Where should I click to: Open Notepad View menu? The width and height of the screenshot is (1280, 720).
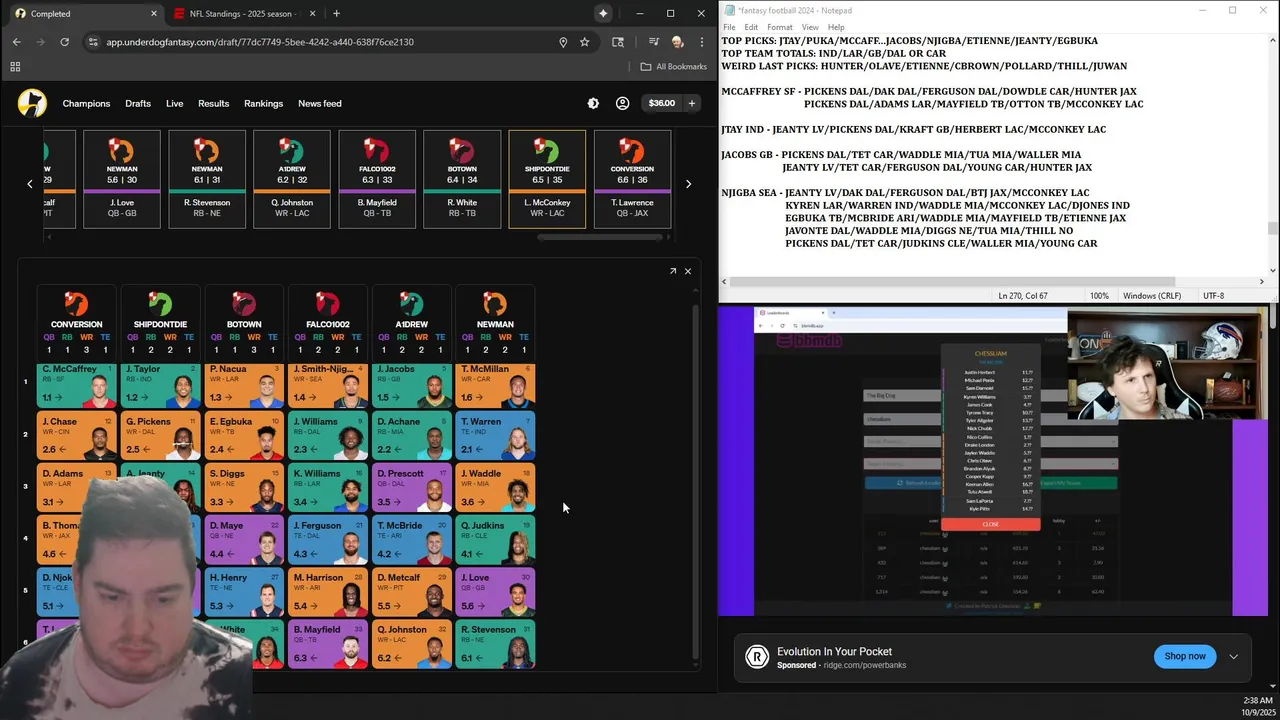coord(810,27)
